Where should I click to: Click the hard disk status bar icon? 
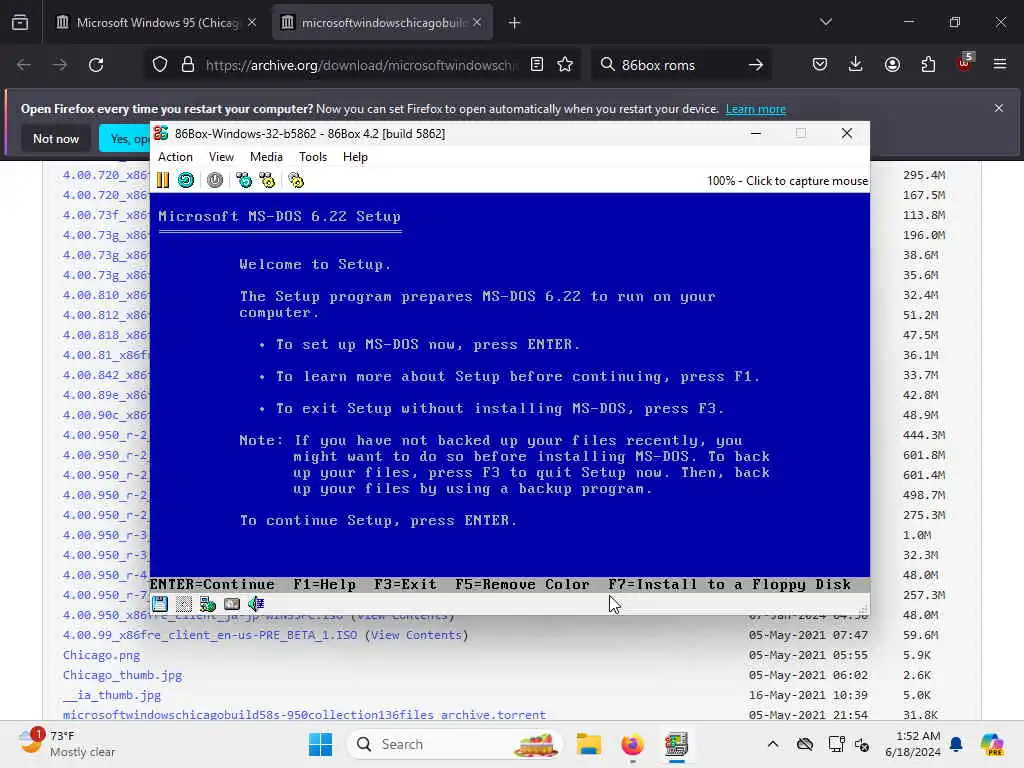coord(232,604)
